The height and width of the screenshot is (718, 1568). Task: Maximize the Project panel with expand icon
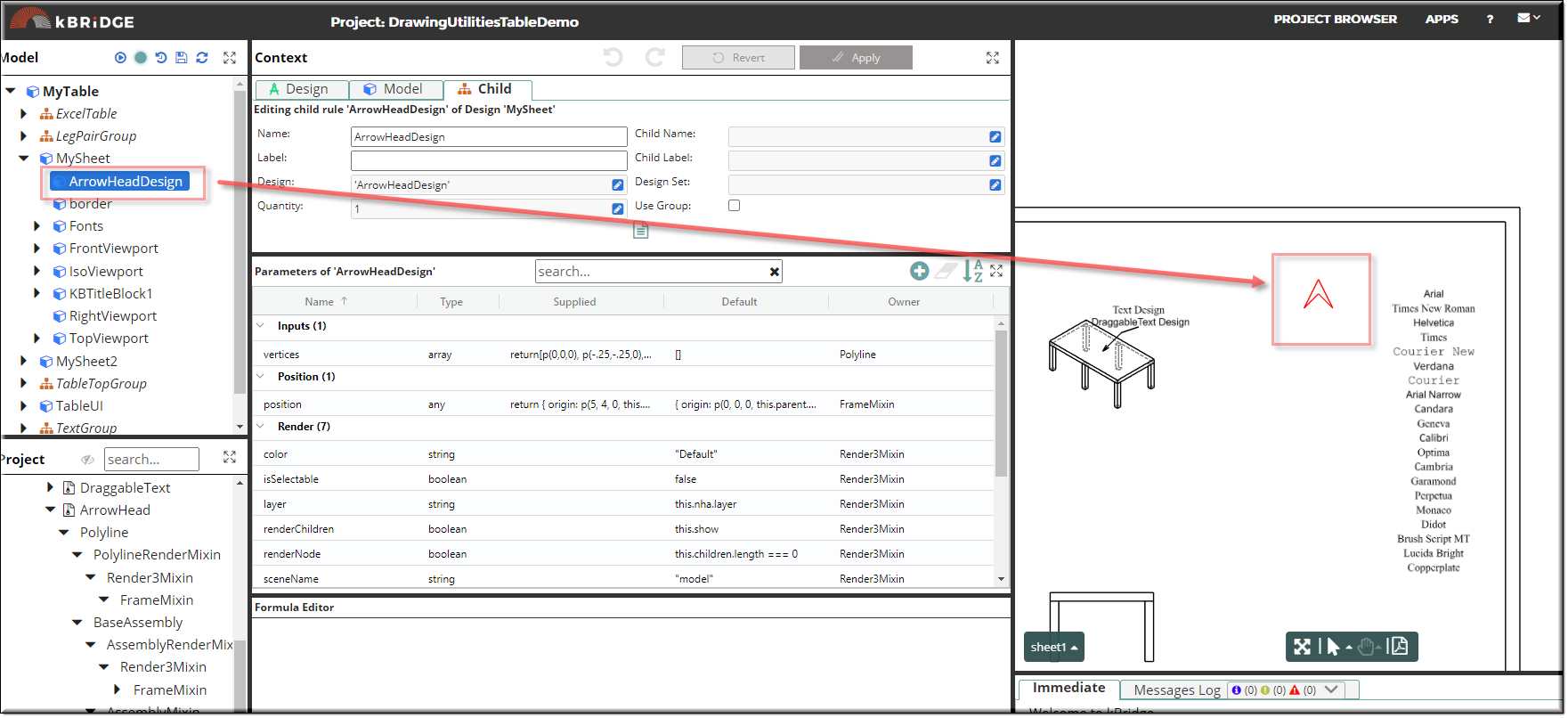(230, 457)
